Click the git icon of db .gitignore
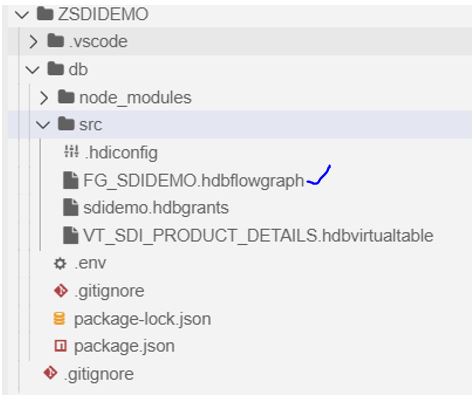 click(x=61, y=291)
